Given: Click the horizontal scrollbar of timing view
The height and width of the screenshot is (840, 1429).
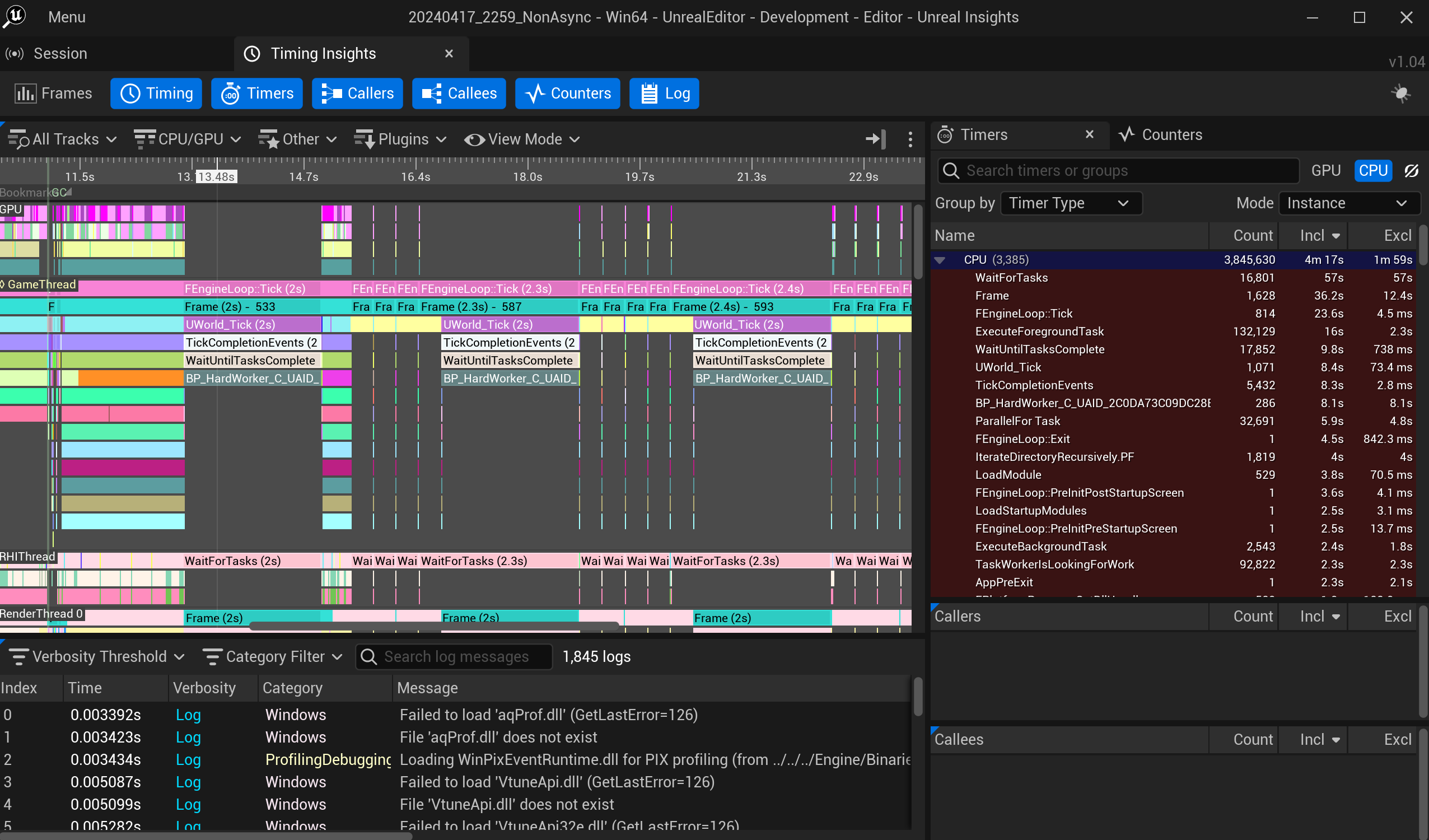Looking at the screenshot, I should tap(434, 626).
